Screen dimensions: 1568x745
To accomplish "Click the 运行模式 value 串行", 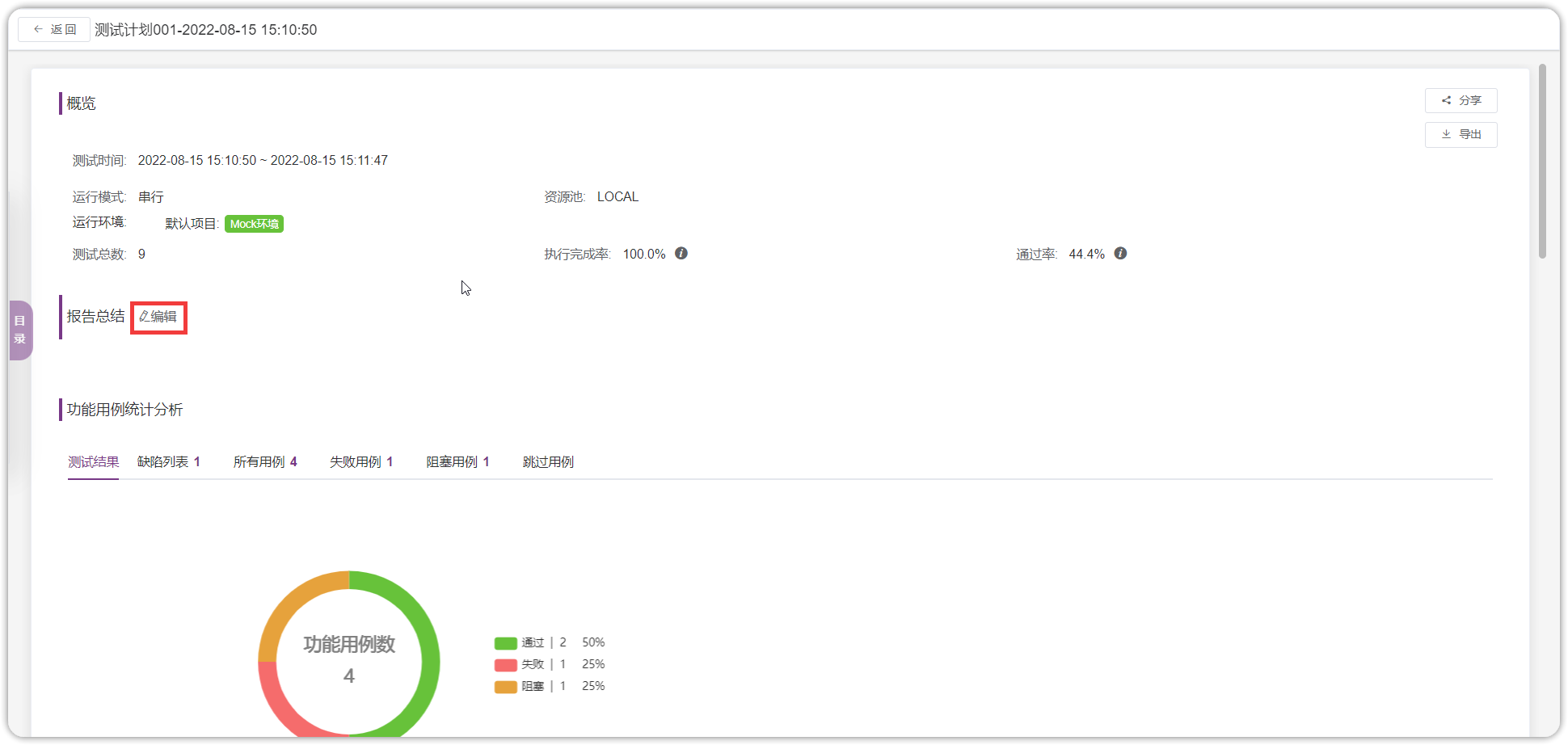I will click(151, 197).
